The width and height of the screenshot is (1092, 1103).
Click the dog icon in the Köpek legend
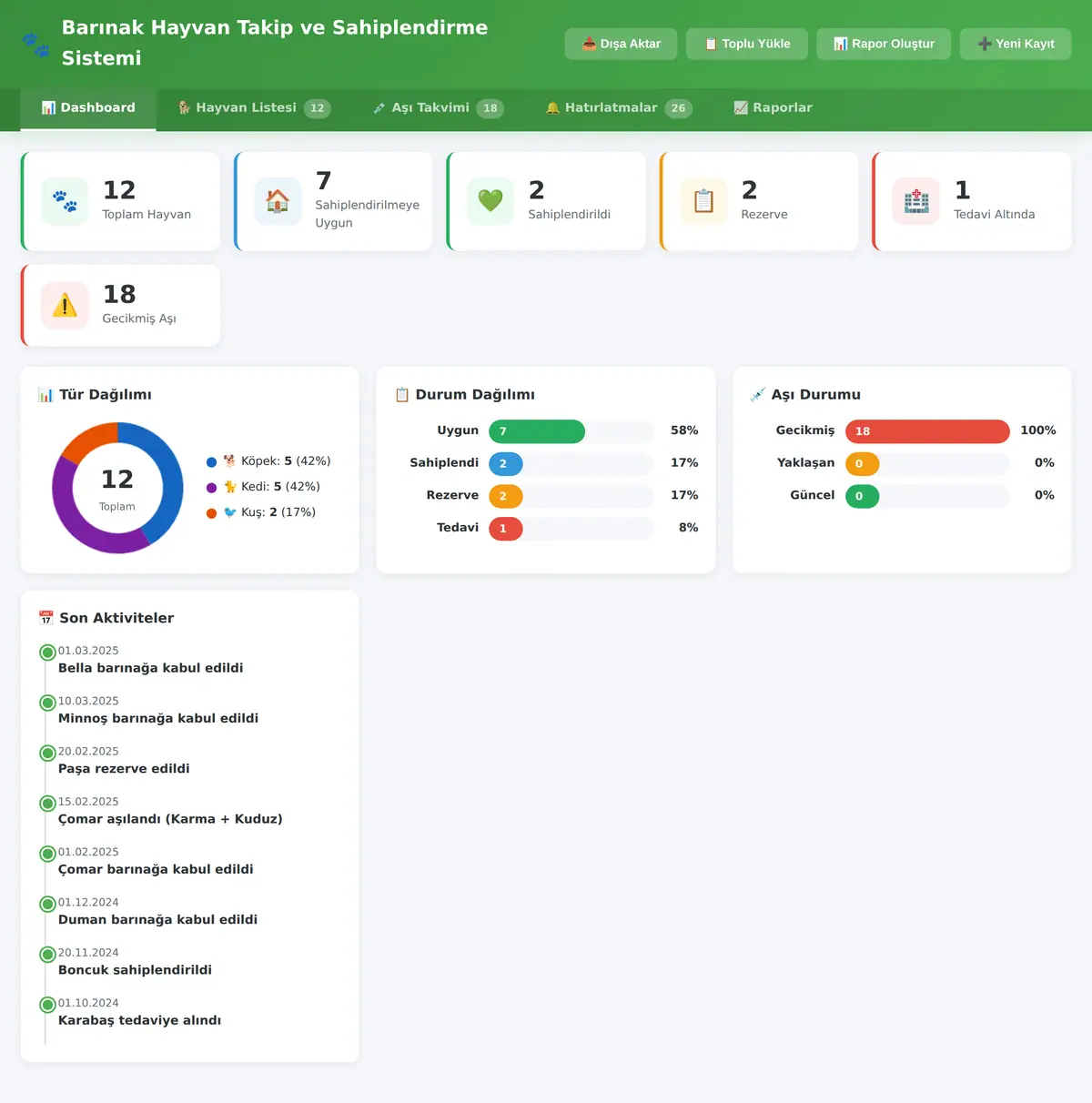click(x=229, y=461)
